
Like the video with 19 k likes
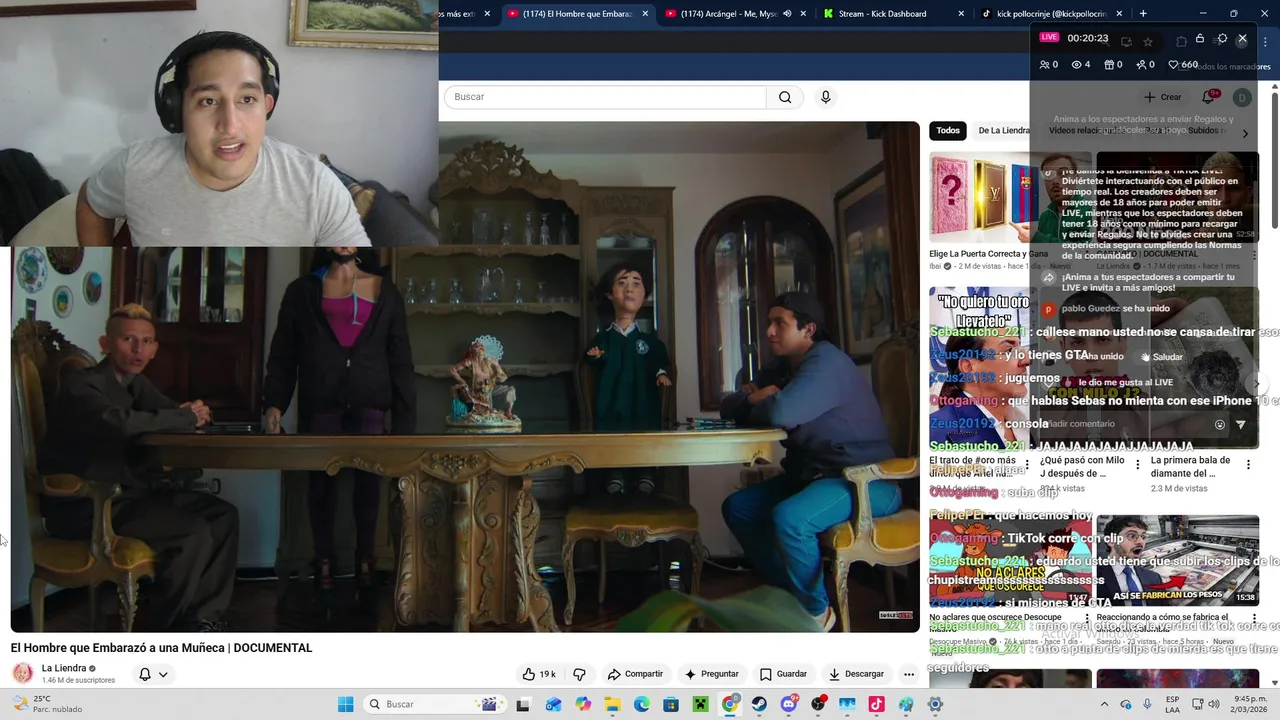coord(539,674)
